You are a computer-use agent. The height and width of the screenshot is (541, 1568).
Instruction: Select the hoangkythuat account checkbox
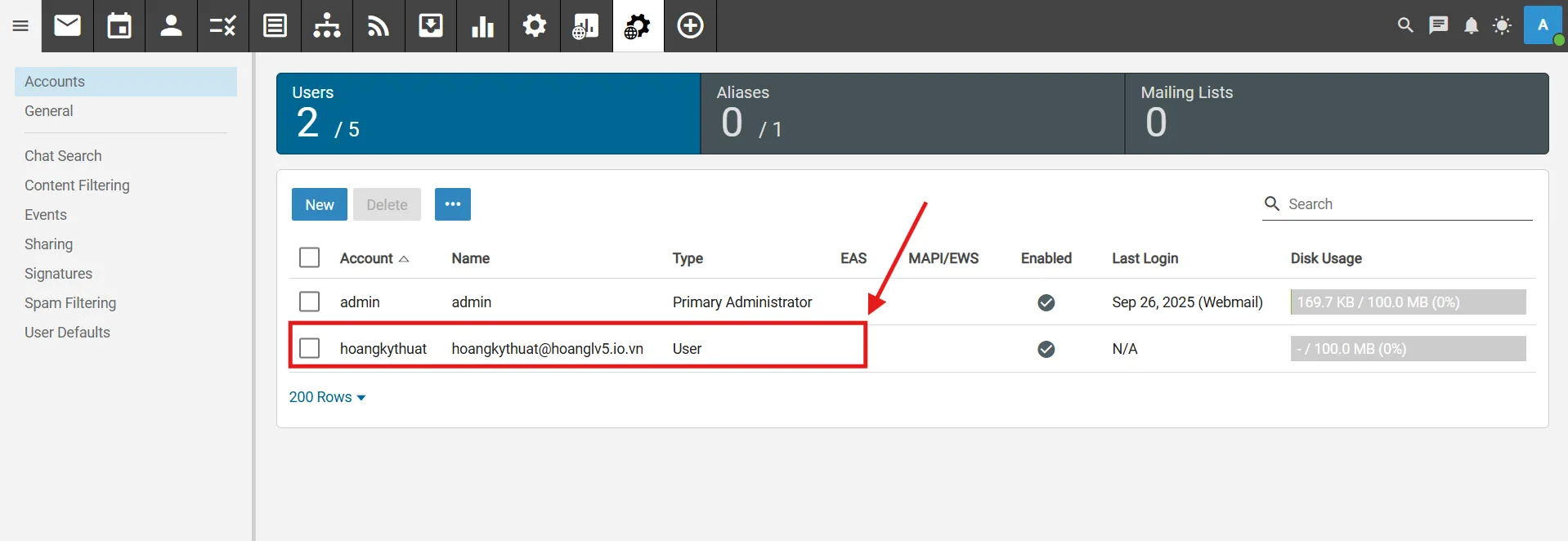pyautogui.click(x=309, y=348)
